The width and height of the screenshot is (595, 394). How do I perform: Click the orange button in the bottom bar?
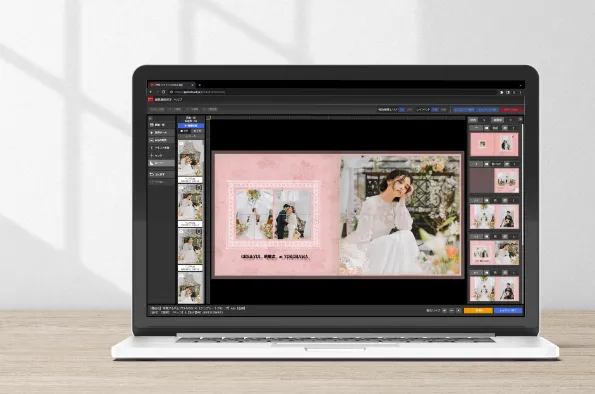(x=478, y=310)
